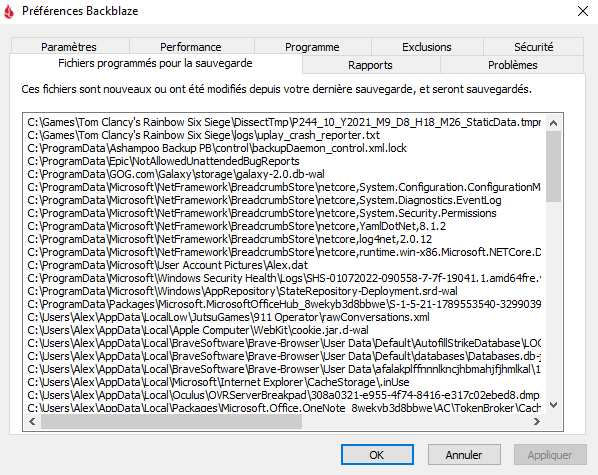Select Fichiers programmés pour la sauvegarde tab

tap(156, 63)
